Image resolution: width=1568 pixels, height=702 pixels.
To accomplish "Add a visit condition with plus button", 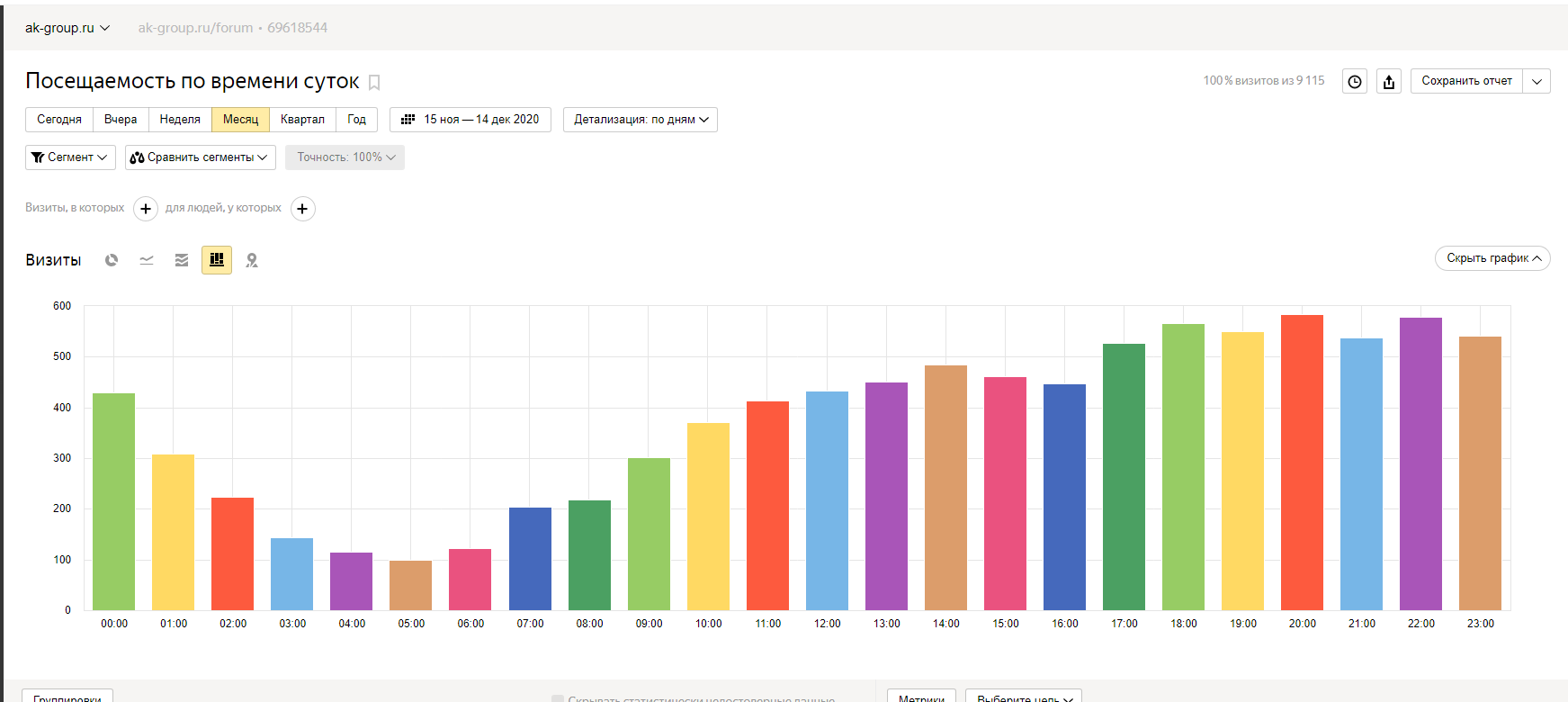I will pos(146,209).
